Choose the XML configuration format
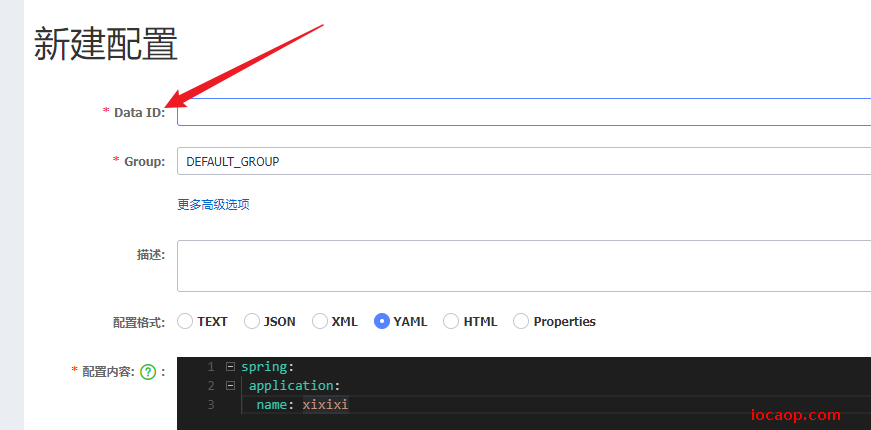This screenshot has height=430, width=871. (320, 321)
